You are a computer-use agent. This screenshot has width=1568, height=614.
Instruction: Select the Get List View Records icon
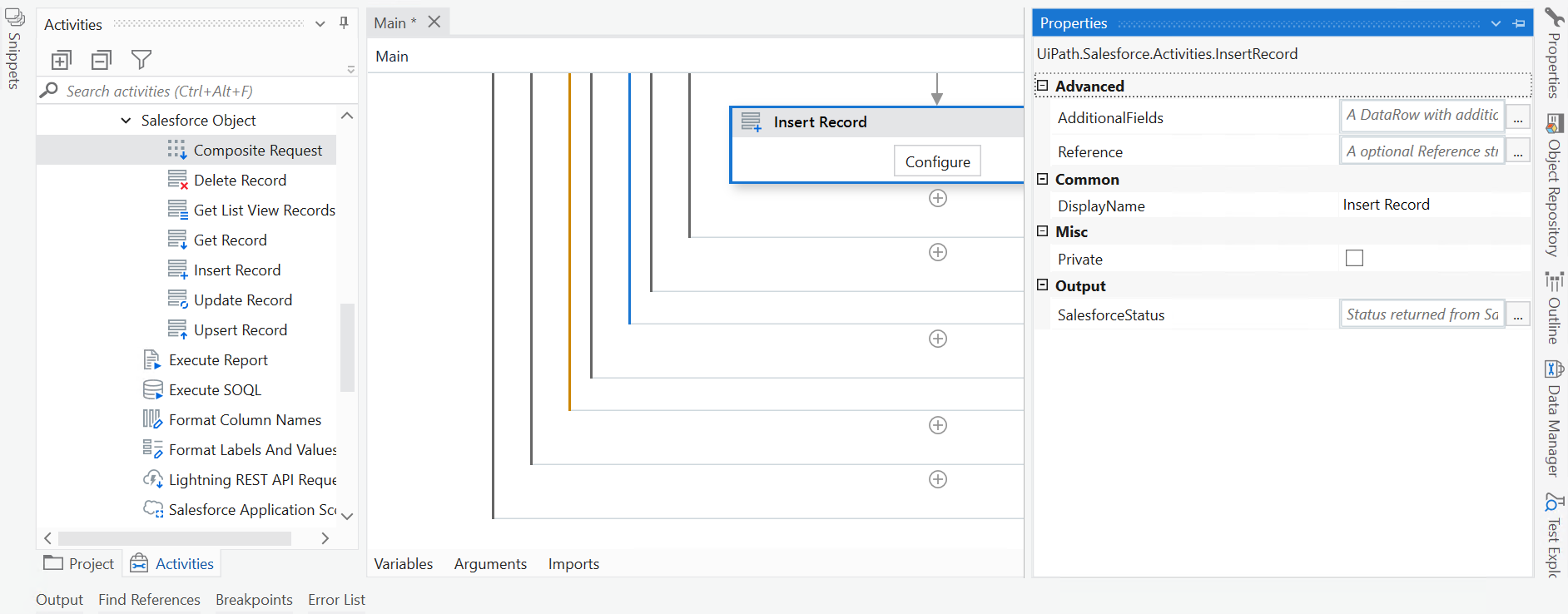177,210
